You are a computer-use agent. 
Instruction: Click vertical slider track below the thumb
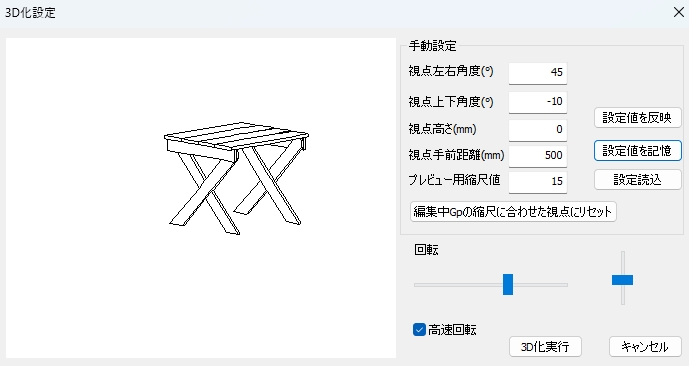point(623,294)
